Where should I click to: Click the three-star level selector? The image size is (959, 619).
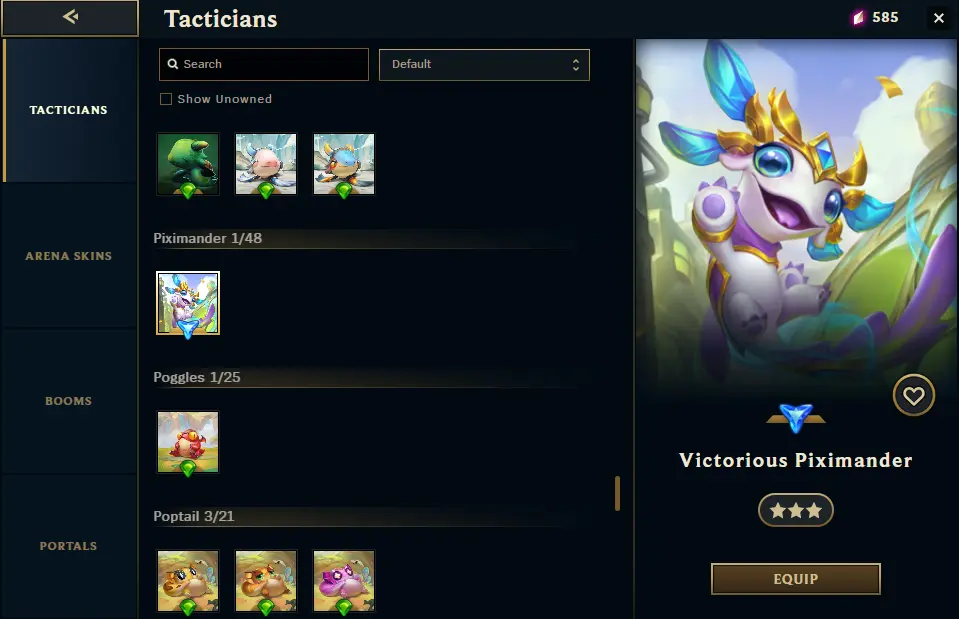pyautogui.click(x=796, y=510)
